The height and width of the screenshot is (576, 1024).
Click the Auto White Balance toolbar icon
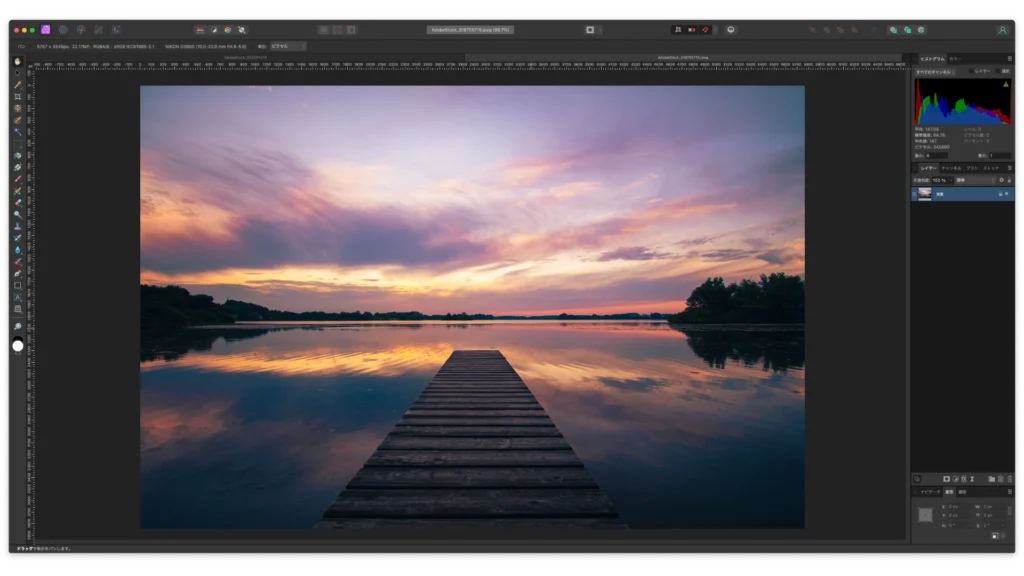(x=242, y=30)
